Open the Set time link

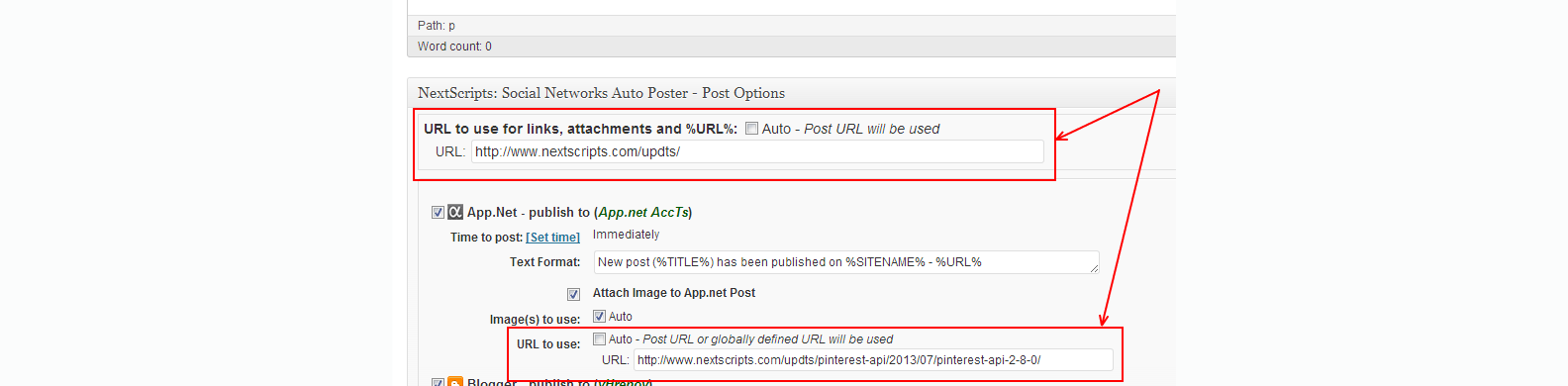(552, 238)
